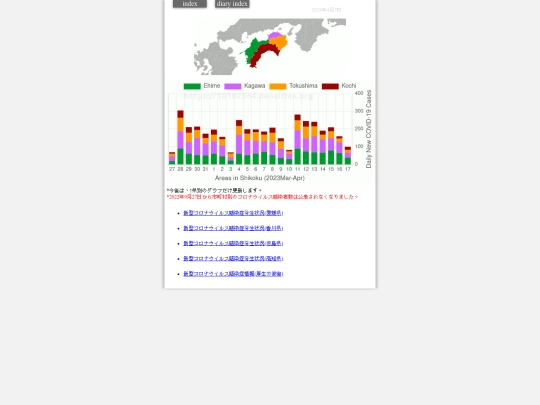Open the 愛媛県 coronavirus status link
This screenshot has height=405, width=540.
(233, 213)
